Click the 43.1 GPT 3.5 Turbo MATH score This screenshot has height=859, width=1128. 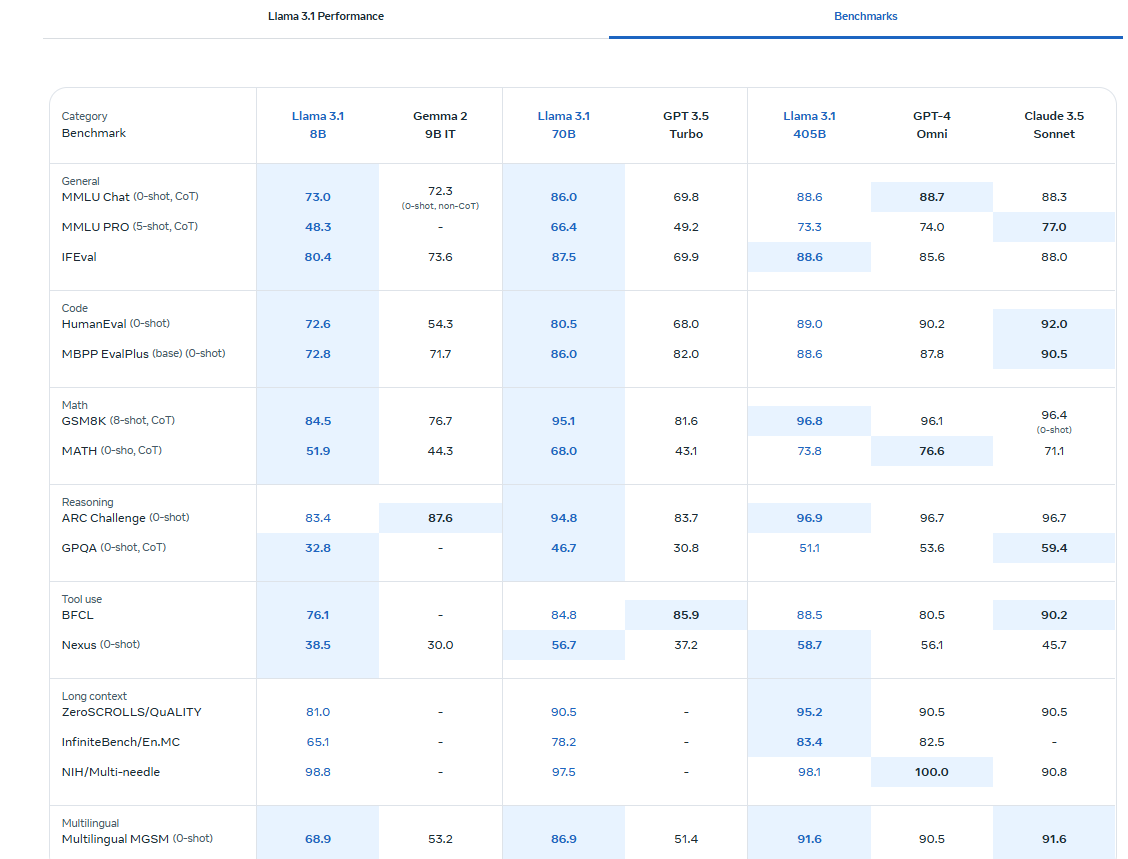click(686, 452)
